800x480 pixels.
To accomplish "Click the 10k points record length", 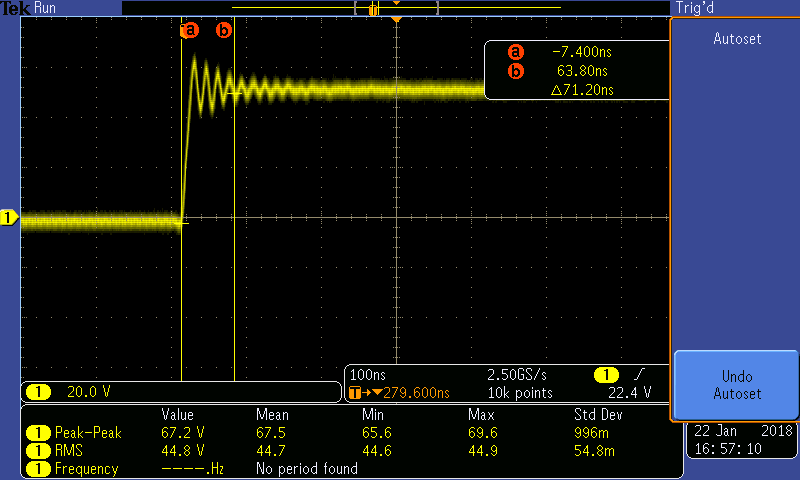I will pyautogui.click(x=520, y=393).
